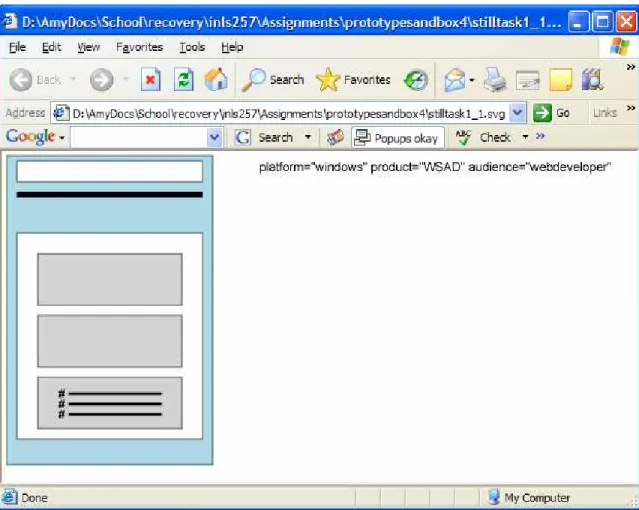Image resolution: width=639 pixels, height=510 pixels.
Task: Open the Favorites menu
Action: click(139, 47)
